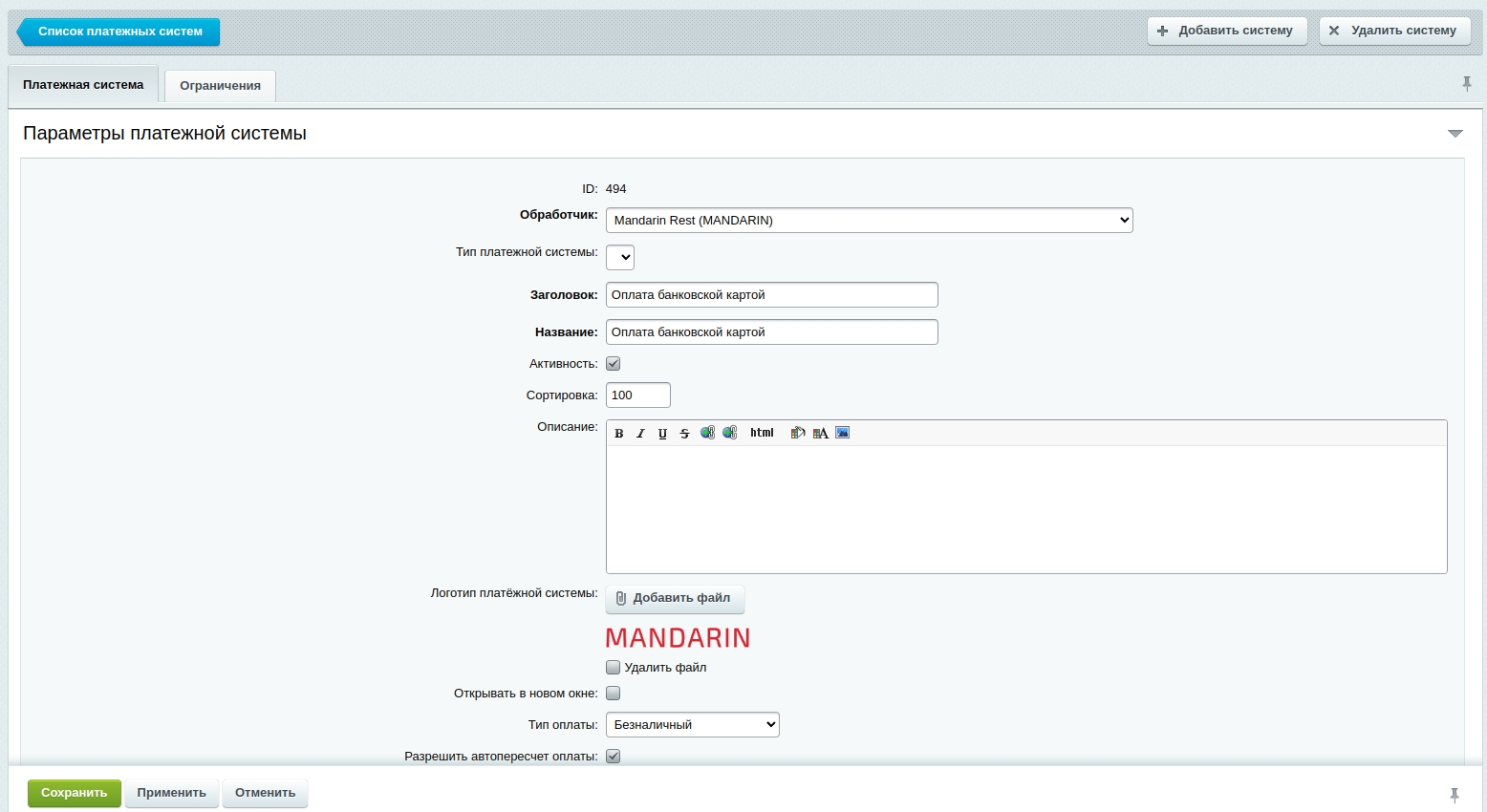Click the green Сохранить button
The width and height of the screenshot is (1487, 812).
click(75, 793)
